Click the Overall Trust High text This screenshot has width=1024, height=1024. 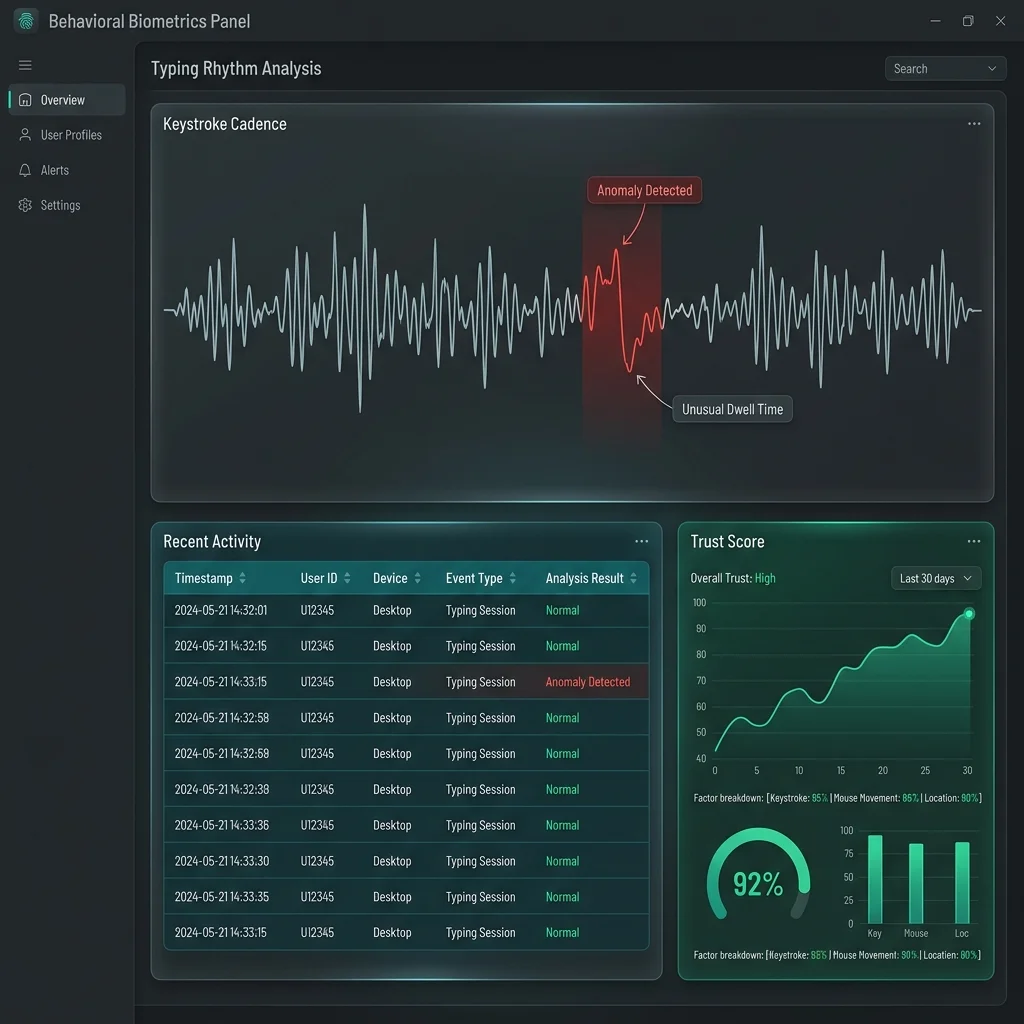(733, 578)
